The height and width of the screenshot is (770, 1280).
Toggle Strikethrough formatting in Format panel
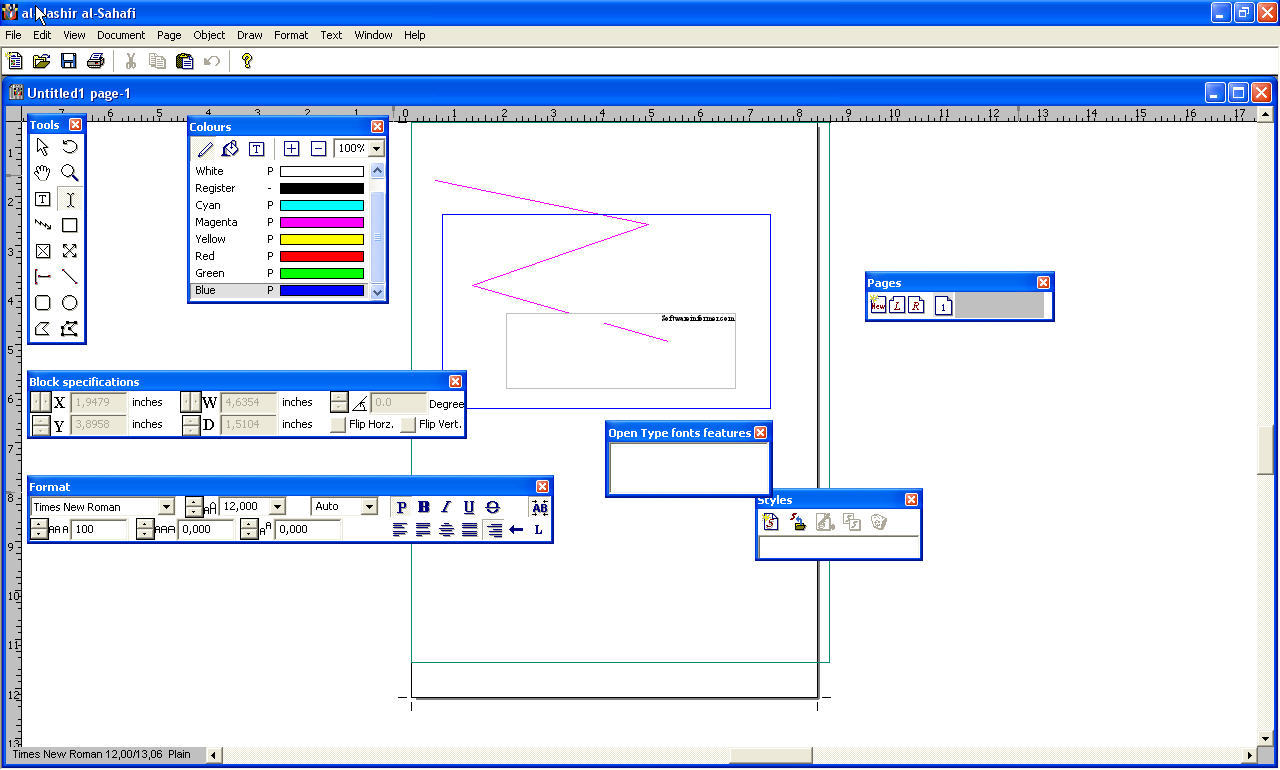(x=492, y=507)
